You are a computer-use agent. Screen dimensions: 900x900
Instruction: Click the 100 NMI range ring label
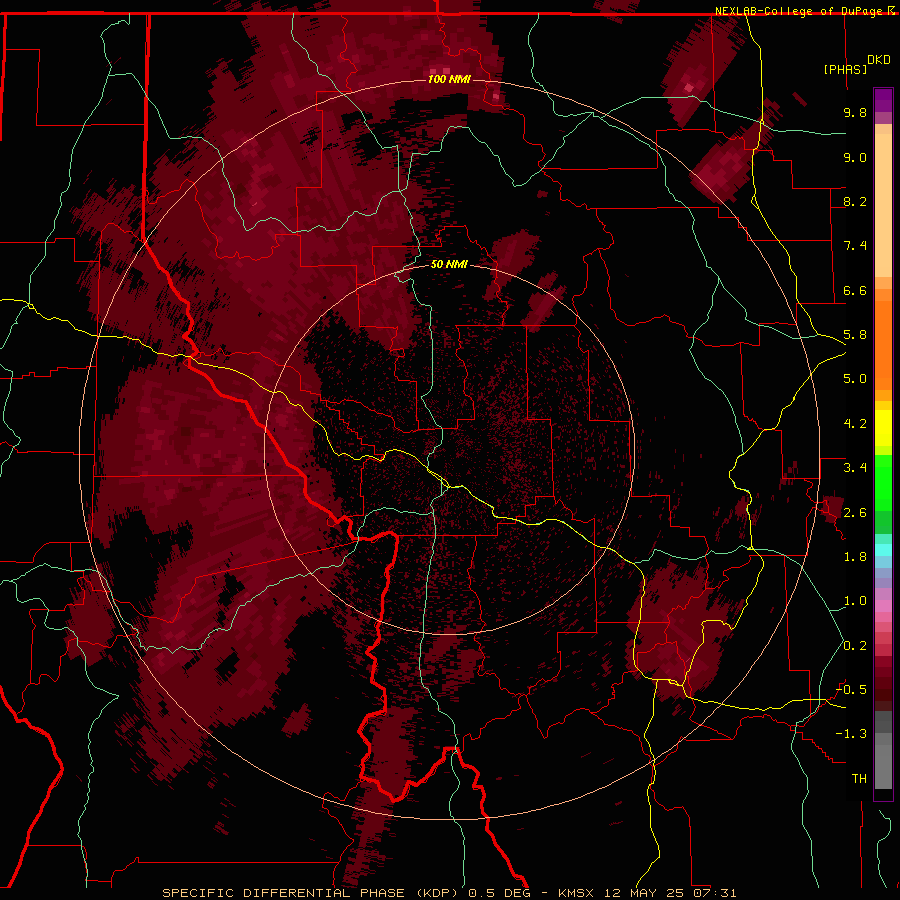[449, 79]
